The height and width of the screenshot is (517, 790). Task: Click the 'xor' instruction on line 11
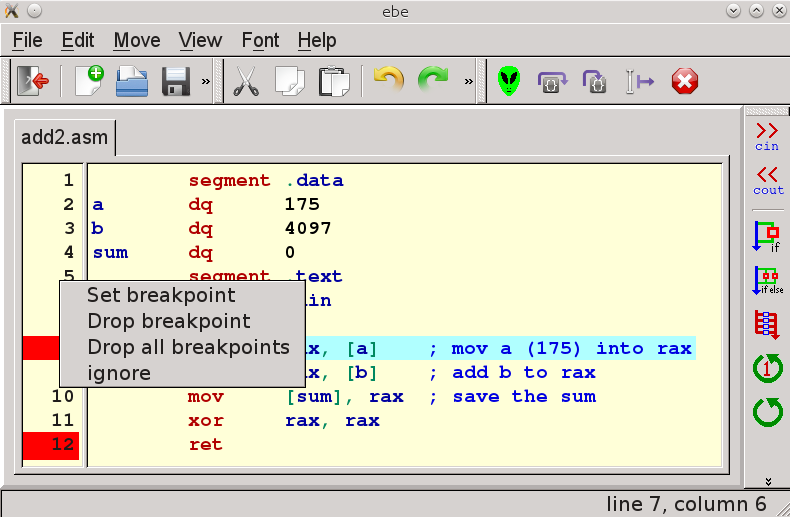pos(206,420)
